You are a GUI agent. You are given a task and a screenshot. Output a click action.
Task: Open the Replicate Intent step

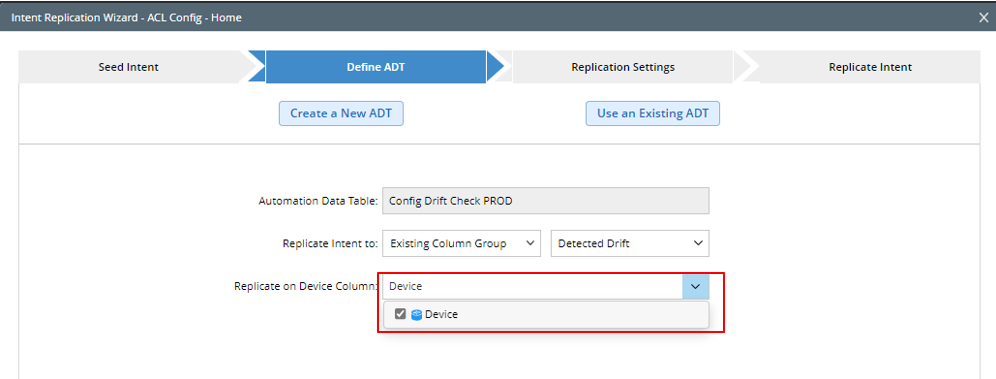pyautogui.click(x=870, y=67)
